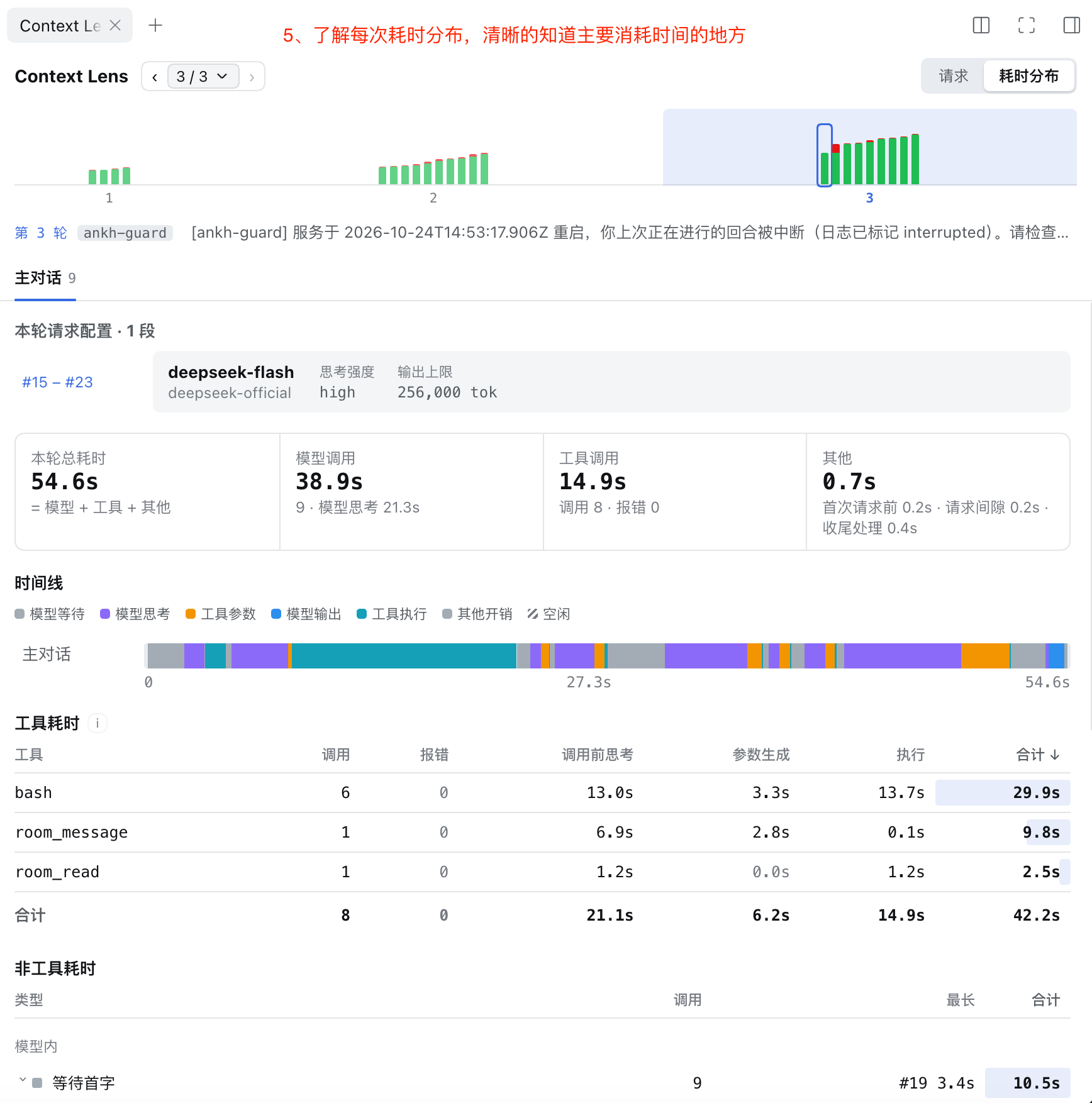
Task: Open the #15 – #23 request range link
Action: [57, 382]
